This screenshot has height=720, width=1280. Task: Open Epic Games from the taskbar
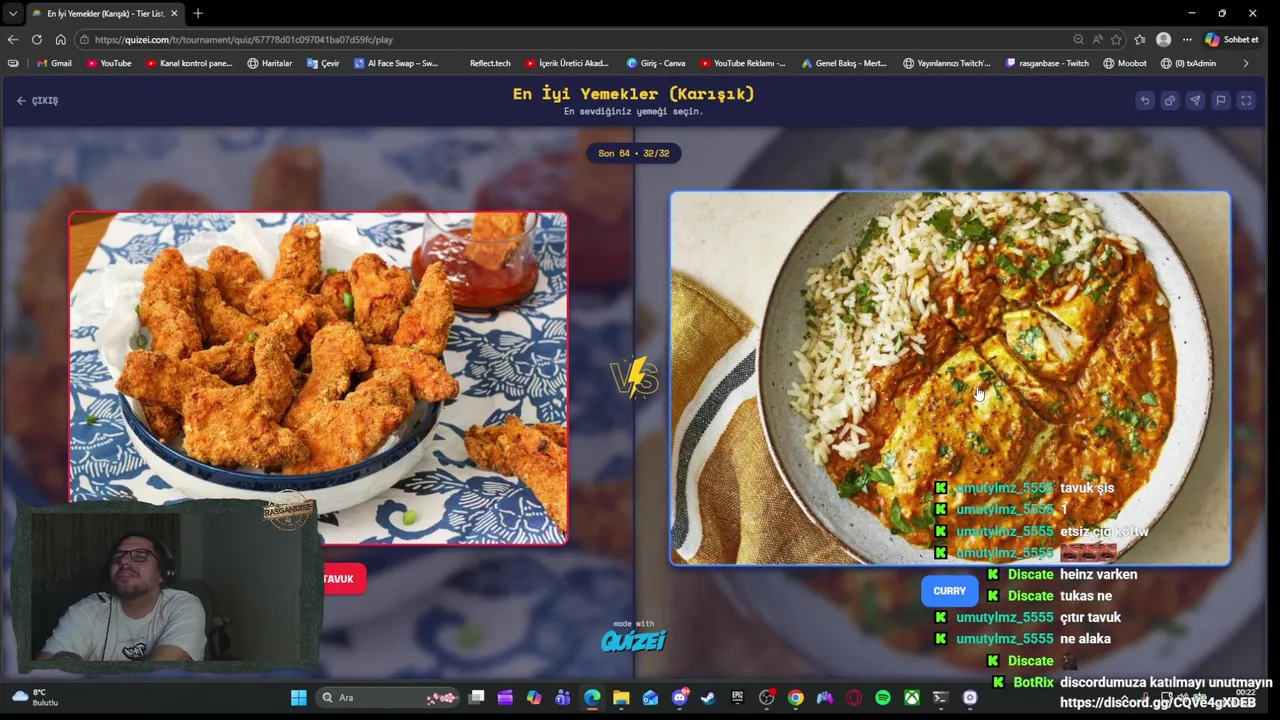tap(738, 698)
